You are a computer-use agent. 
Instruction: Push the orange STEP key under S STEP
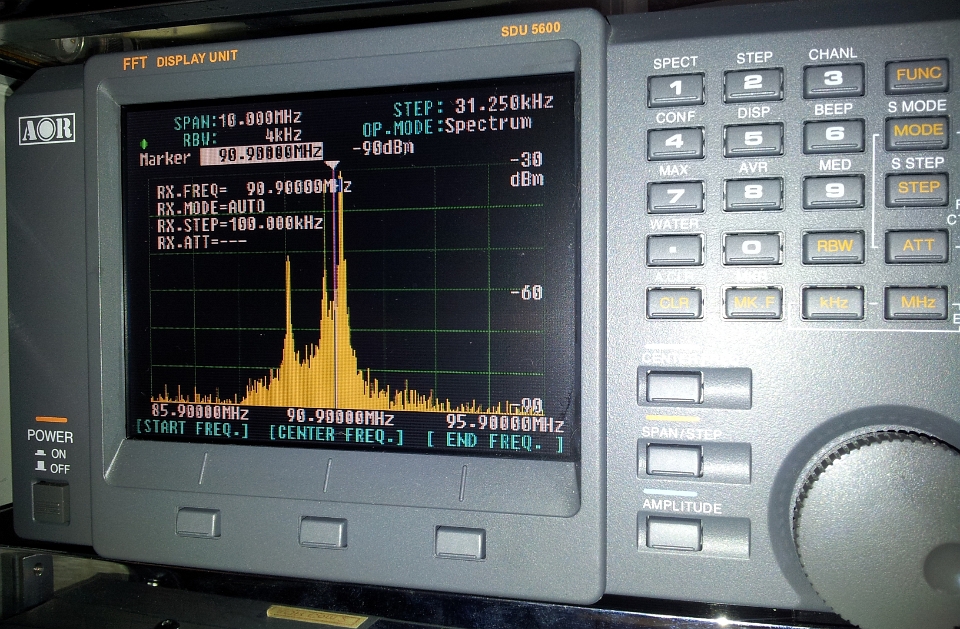click(917, 189)
